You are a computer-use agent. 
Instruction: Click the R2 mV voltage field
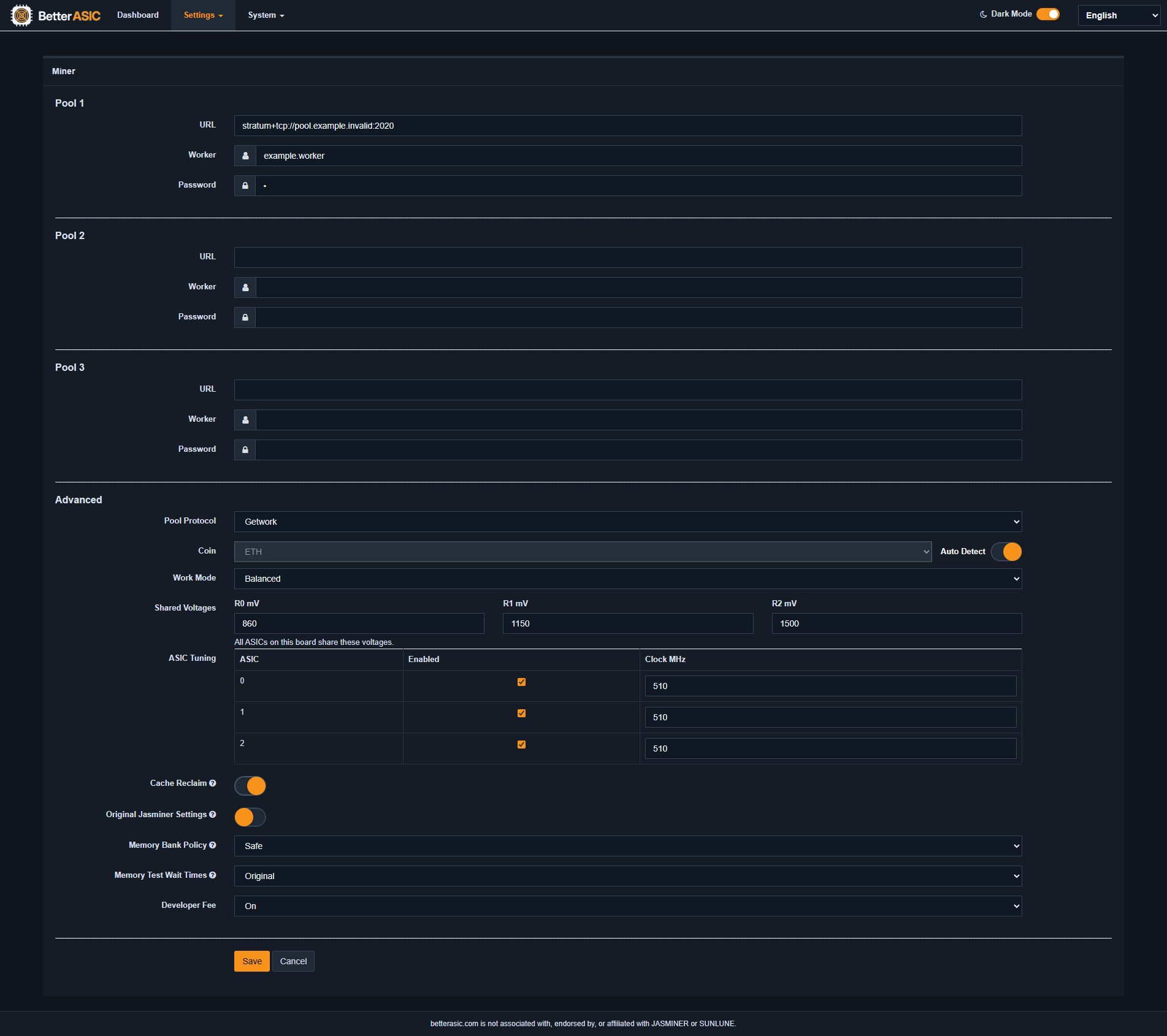tap(897, 623)
